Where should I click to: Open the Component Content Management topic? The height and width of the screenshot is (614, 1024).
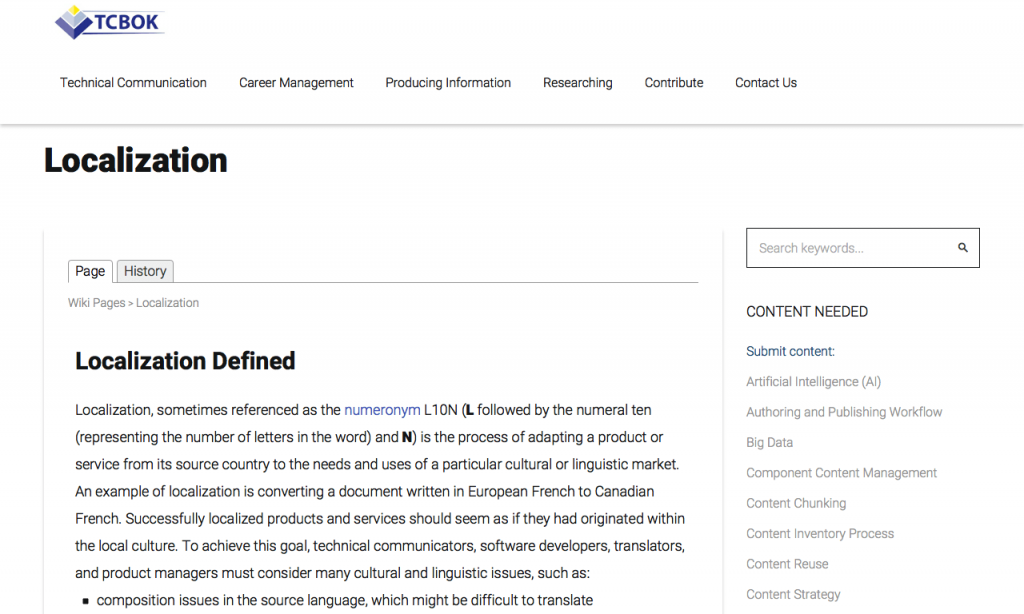click(x=841, y=472)
